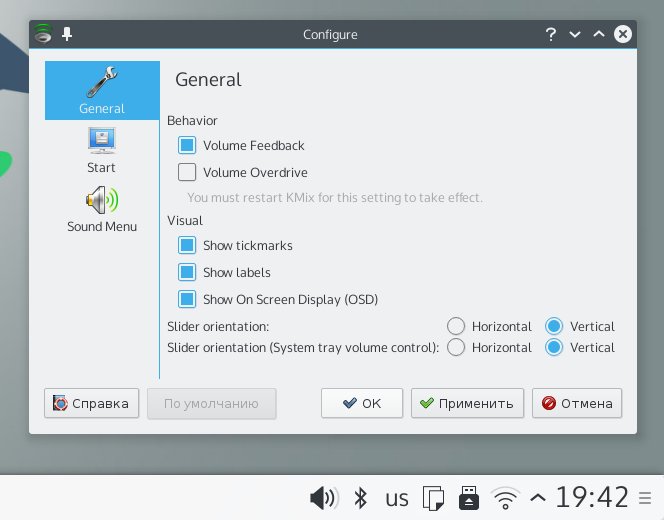Select Horizontal for Slider orientation
The height and width of the screenshot is (520, 664).
pos(456,326)
